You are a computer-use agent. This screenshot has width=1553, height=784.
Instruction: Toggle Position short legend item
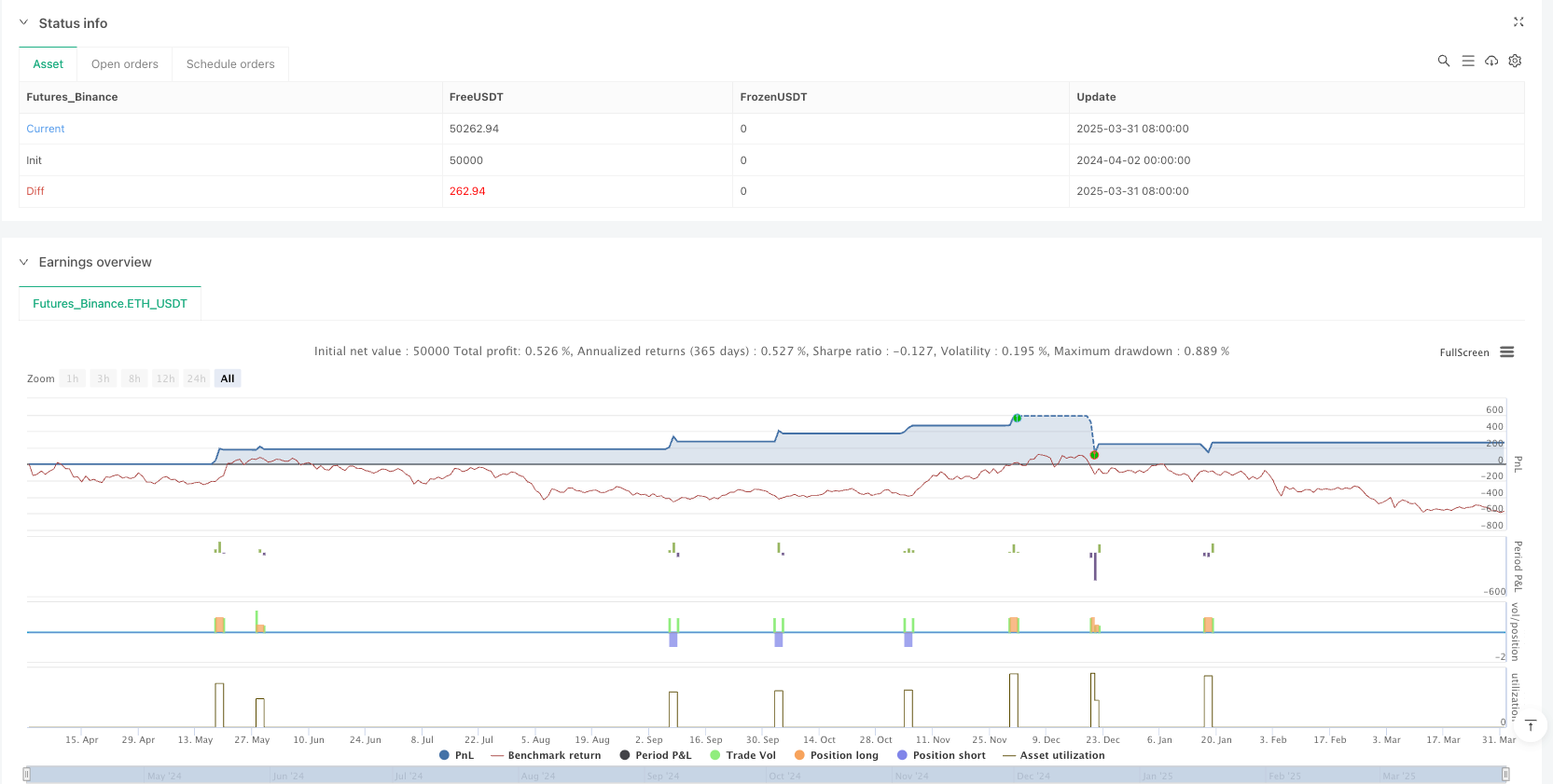tap(940, 755)
